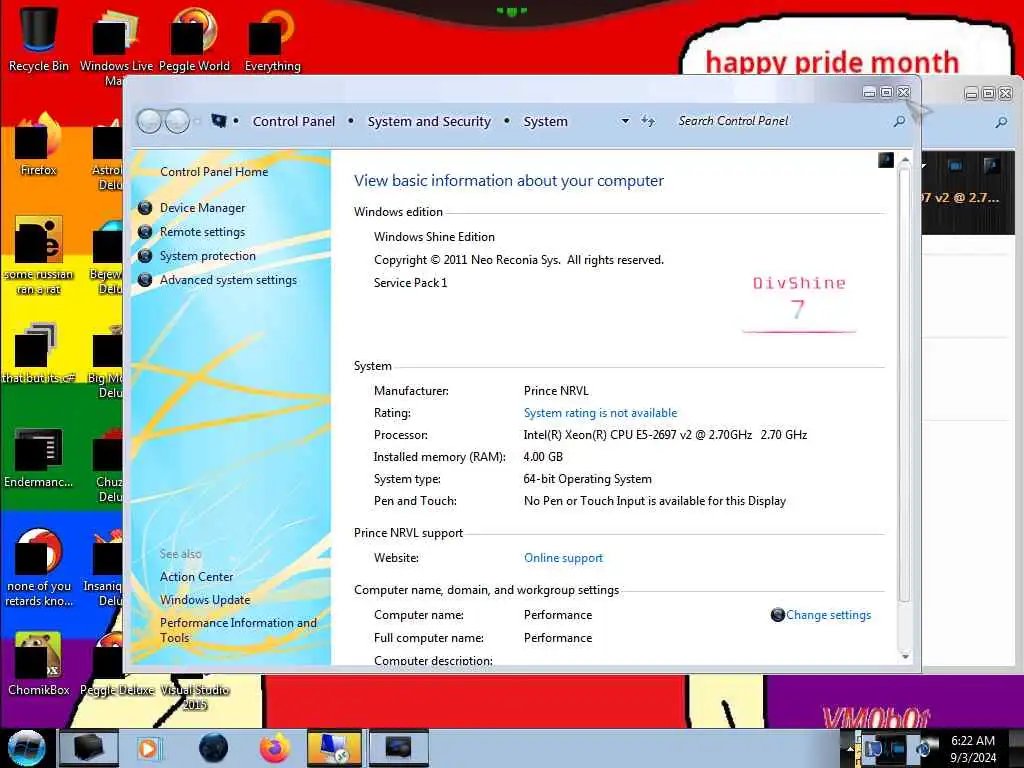Click the Intel(R) Xeon(R) processor text
This screenshot has height=768, width=1024.
point(665,435)
